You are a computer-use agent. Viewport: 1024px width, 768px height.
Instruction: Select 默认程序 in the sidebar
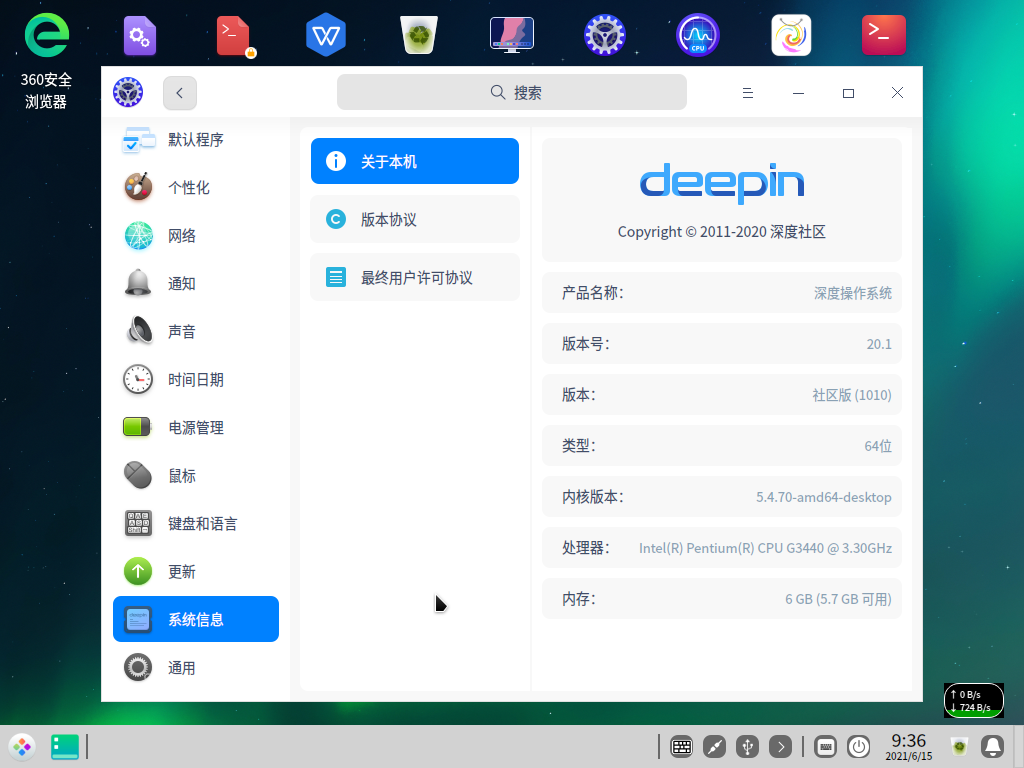196,140
